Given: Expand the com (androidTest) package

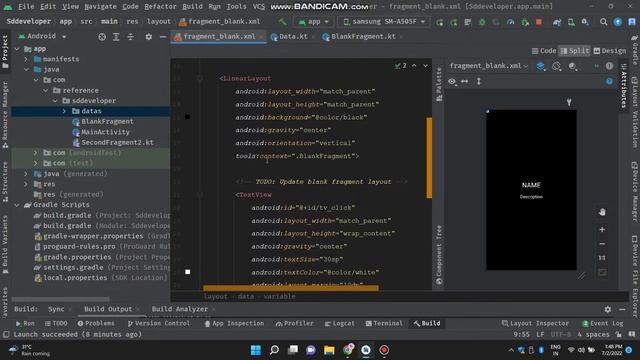Looking at the screenshot, I should [36, 153].
